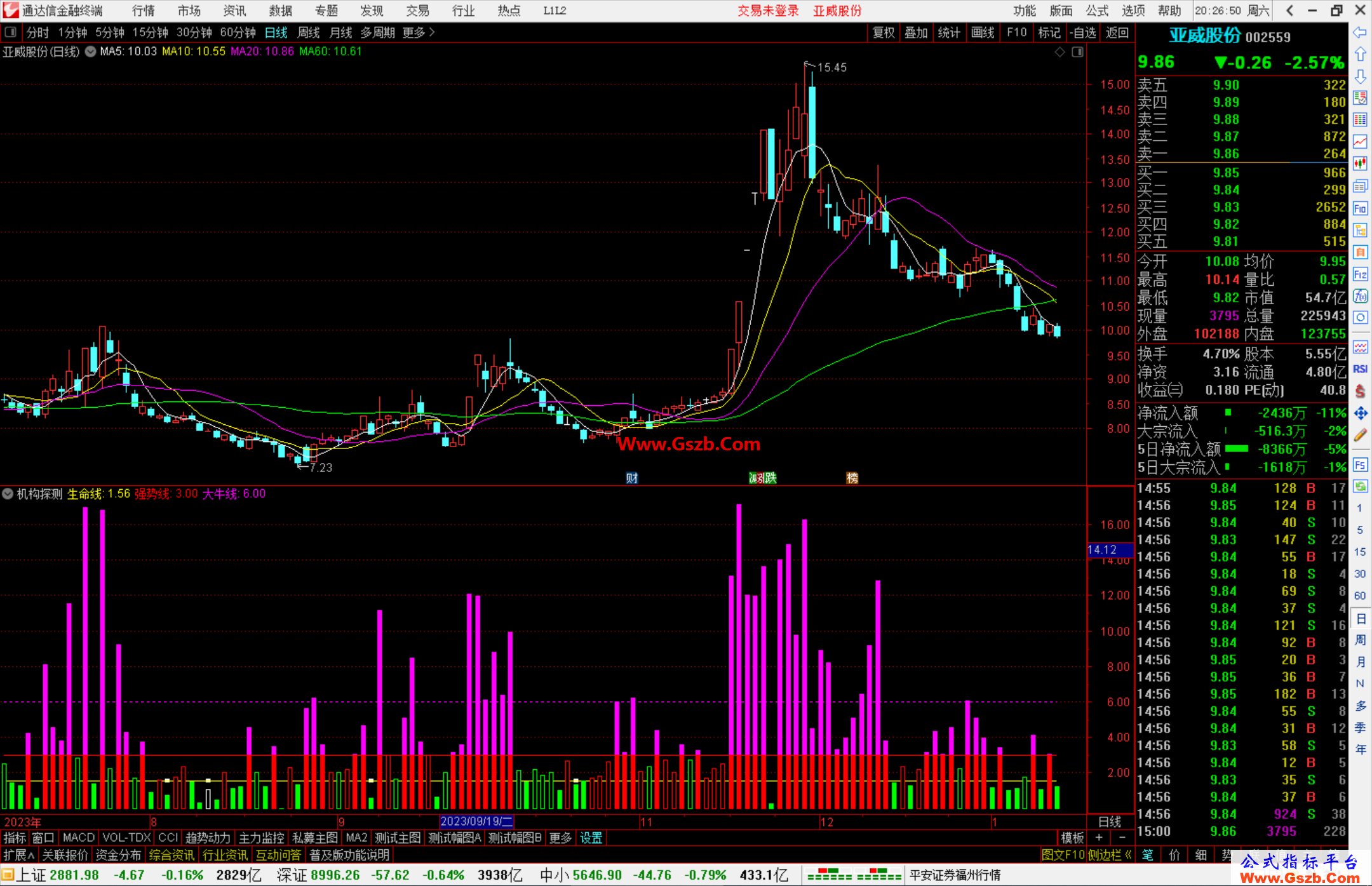Toggle the round button beside 机构探测 label
Image resolution: width=1372 pixels, height=886 pixels.
click(8, 493)
